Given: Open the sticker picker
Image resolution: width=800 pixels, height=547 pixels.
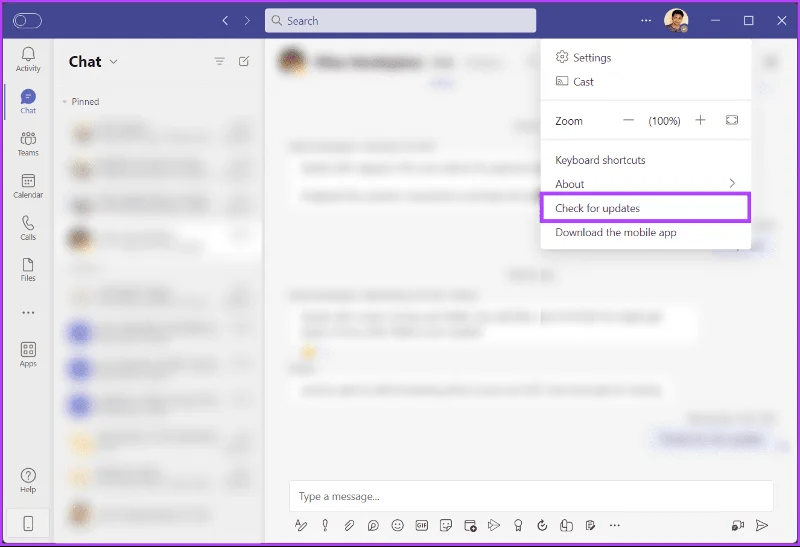Looking at the screenshot, I should 446,525.
